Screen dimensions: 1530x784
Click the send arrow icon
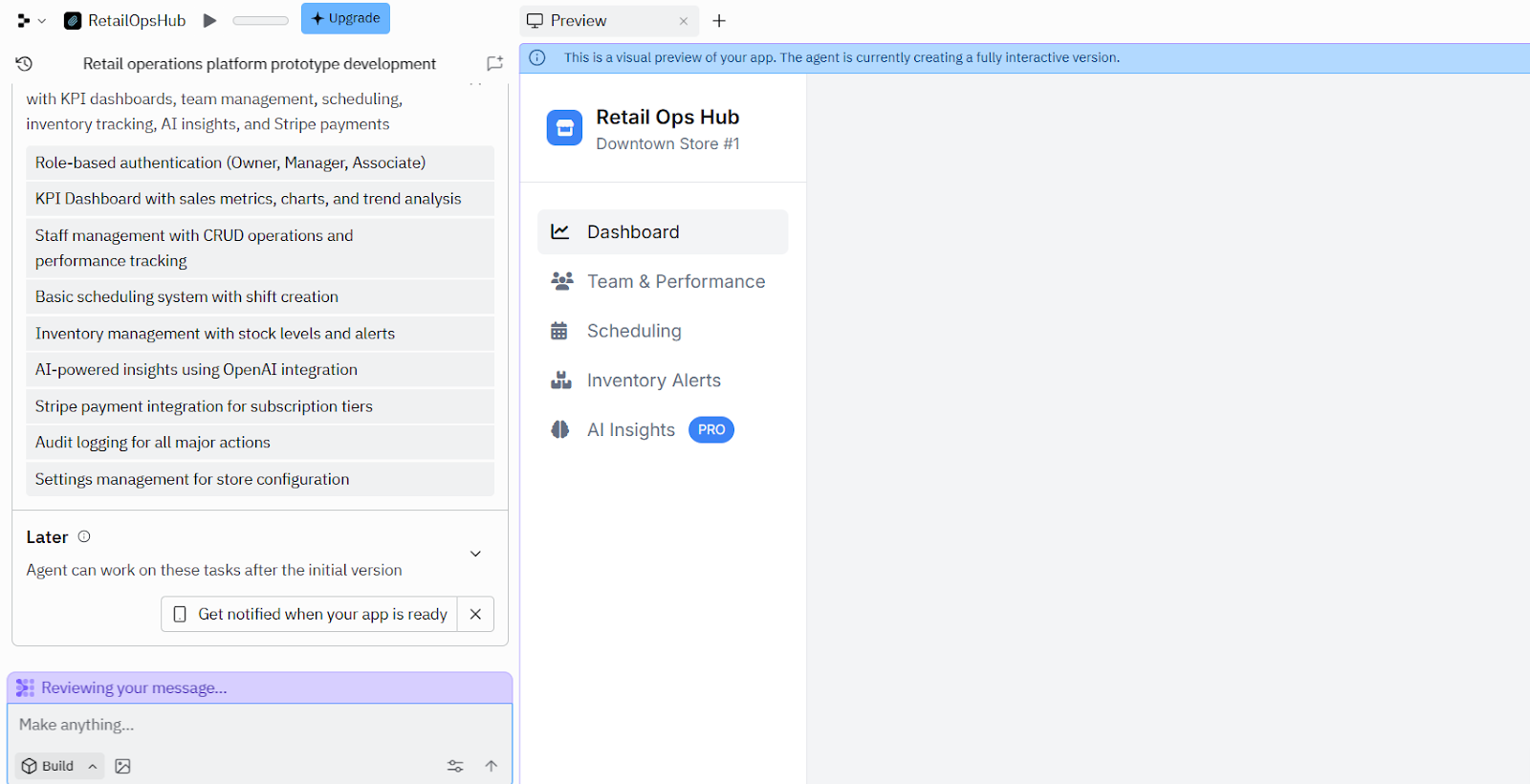click(x=491, y=766)
